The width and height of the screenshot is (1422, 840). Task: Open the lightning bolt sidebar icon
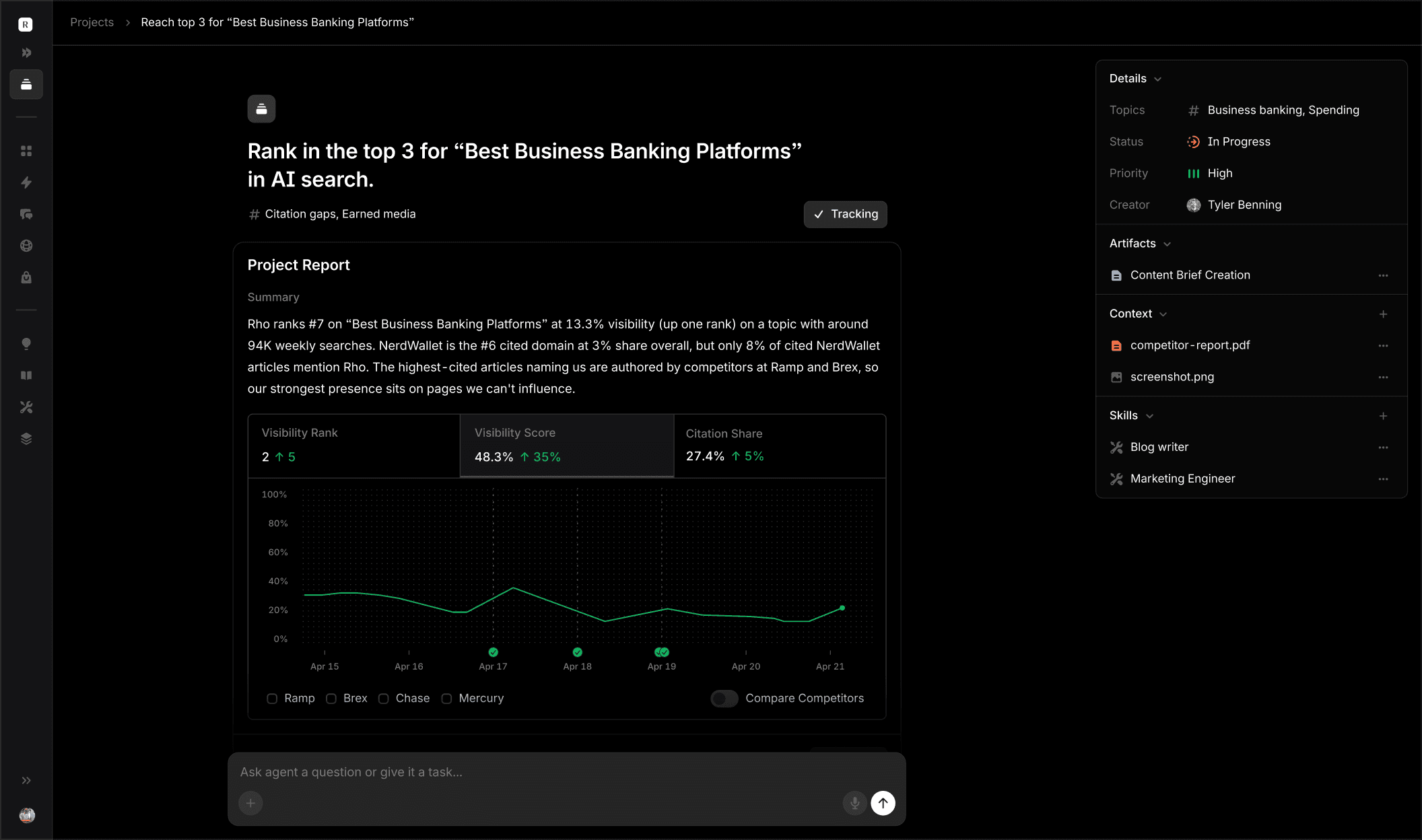click(26, 182)
